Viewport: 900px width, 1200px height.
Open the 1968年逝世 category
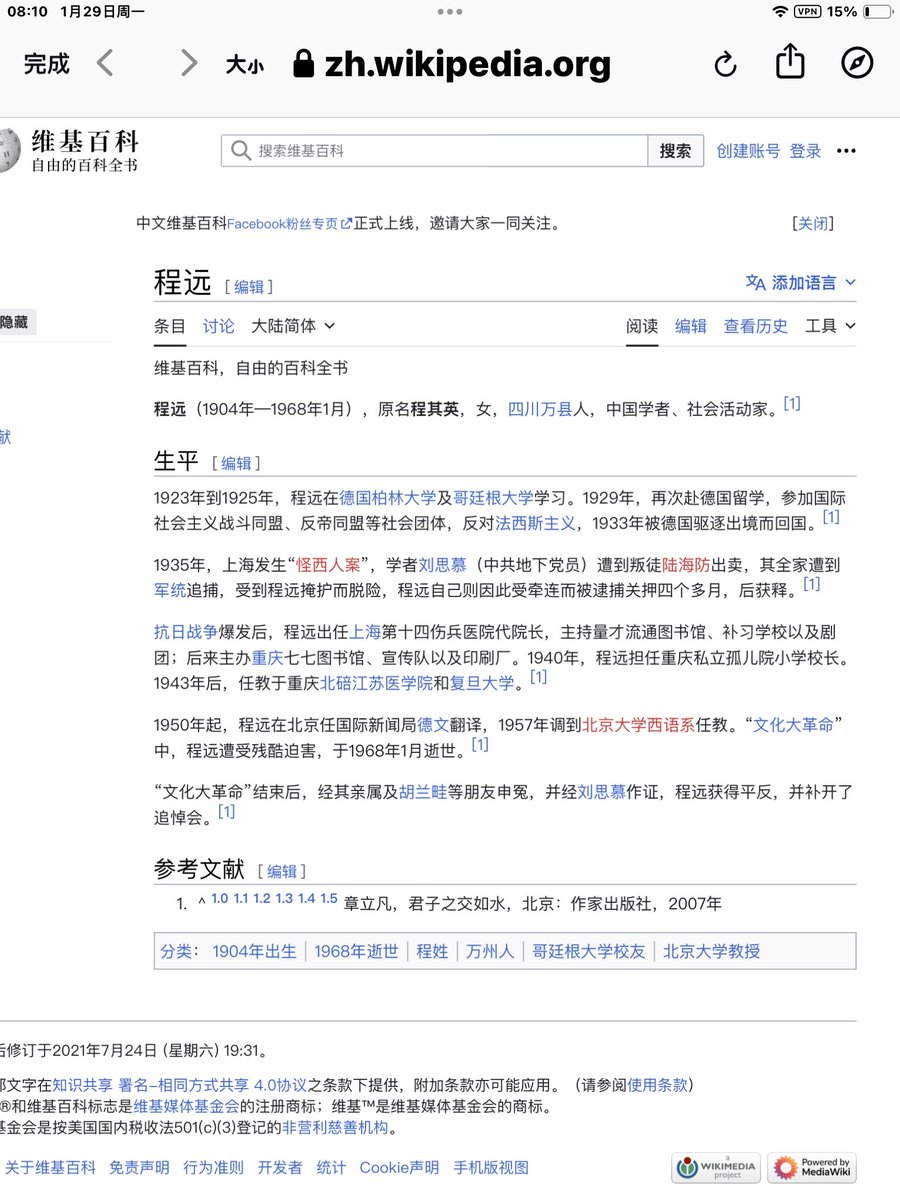pos(356,951)
